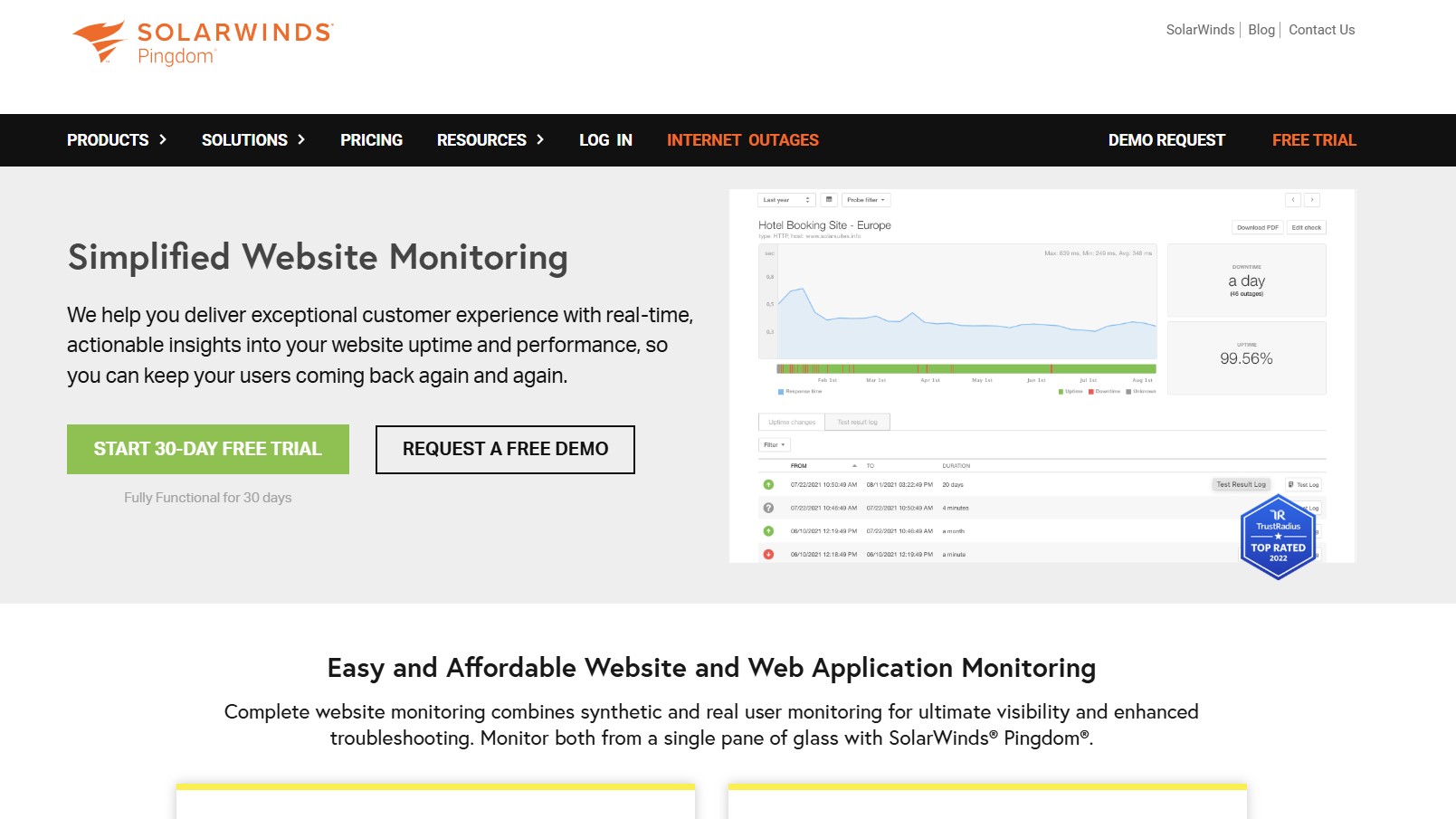The width and height of the screenshot is (1456, 819).
Task: Click the TrustRadius Top Rated 2022 badge
Action: (x=1278, y=538)
